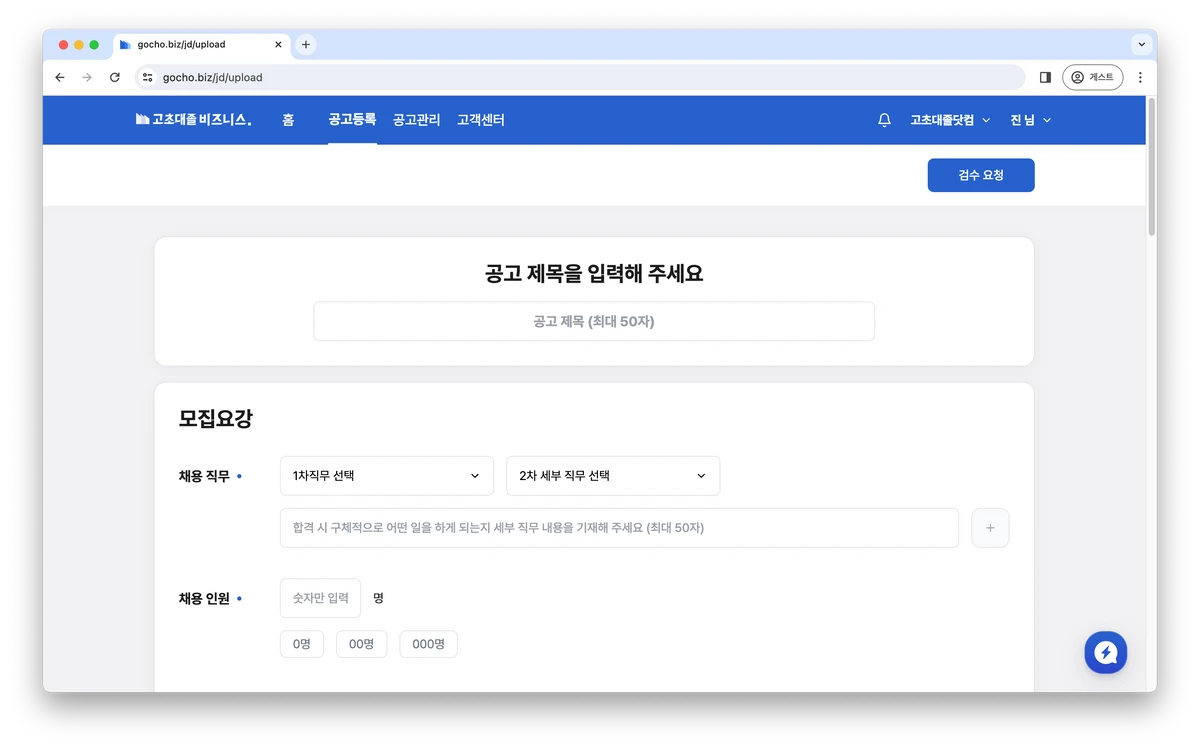Click the 공고 제목을 입력해 주세요 heading
The image size is (1200, 749).
(594, 273)
